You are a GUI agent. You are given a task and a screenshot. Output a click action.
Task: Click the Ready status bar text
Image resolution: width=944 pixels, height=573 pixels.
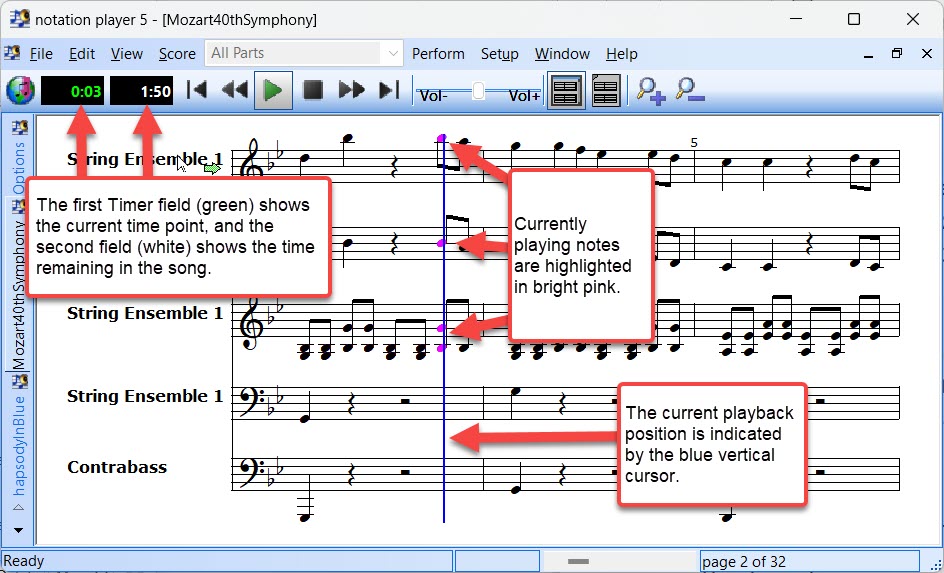(x=24, y=562)
